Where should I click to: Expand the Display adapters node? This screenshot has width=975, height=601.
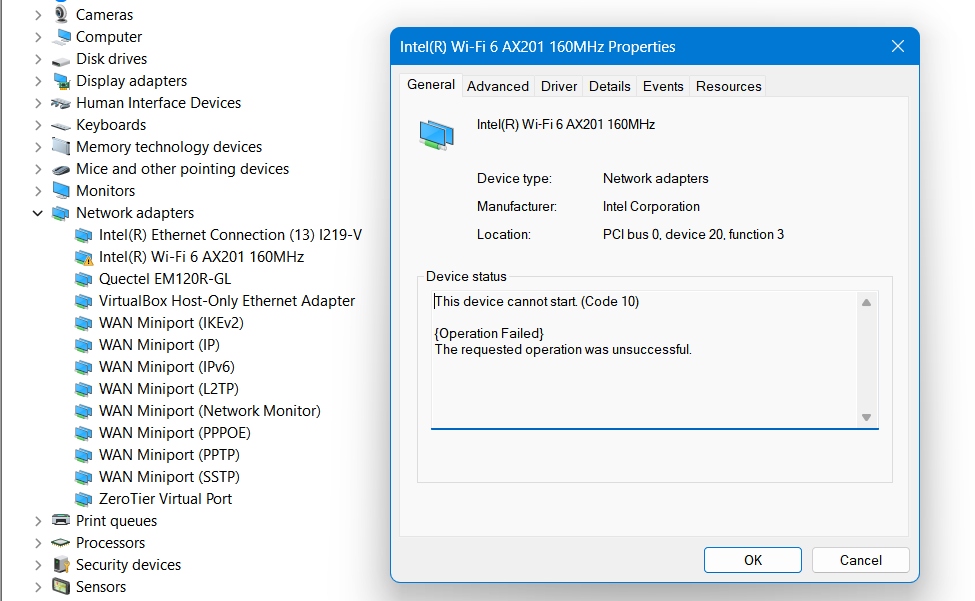point(38,81)
